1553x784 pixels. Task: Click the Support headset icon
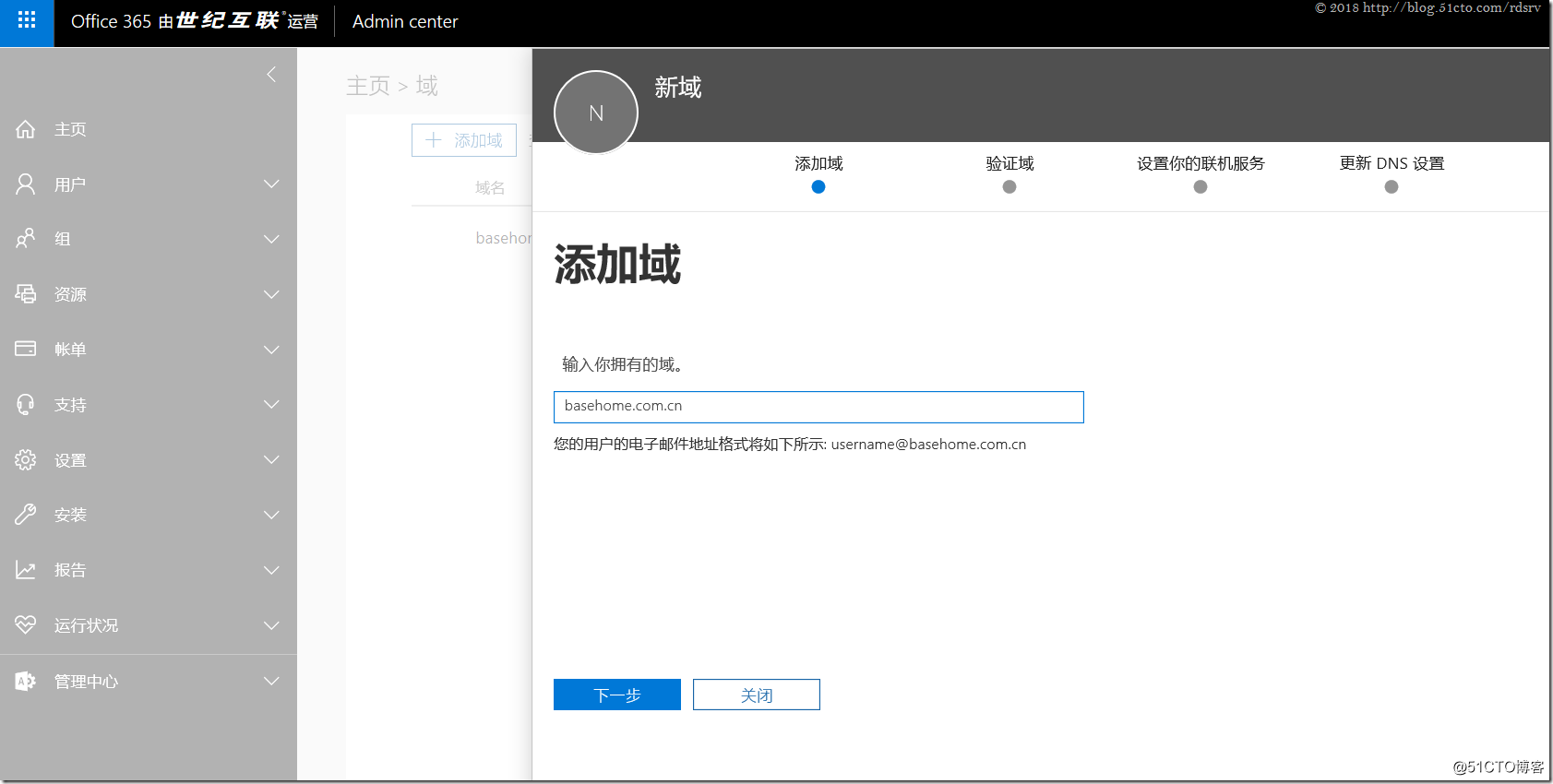click(26, 404)
